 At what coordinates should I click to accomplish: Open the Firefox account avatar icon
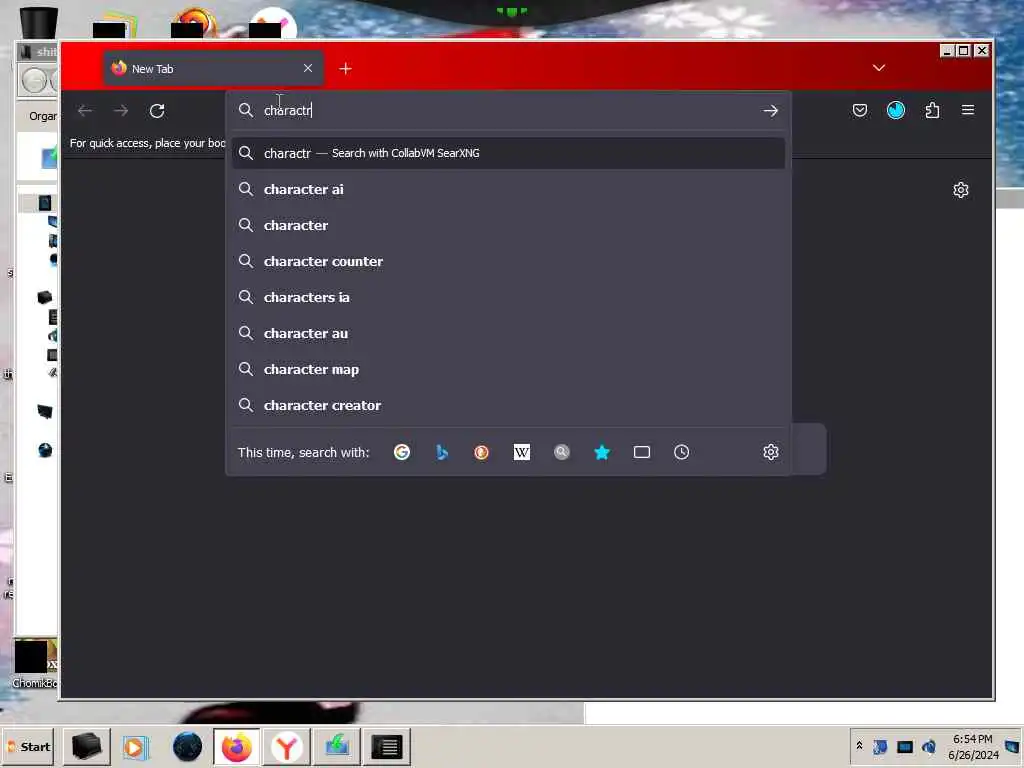pos(896,110)
